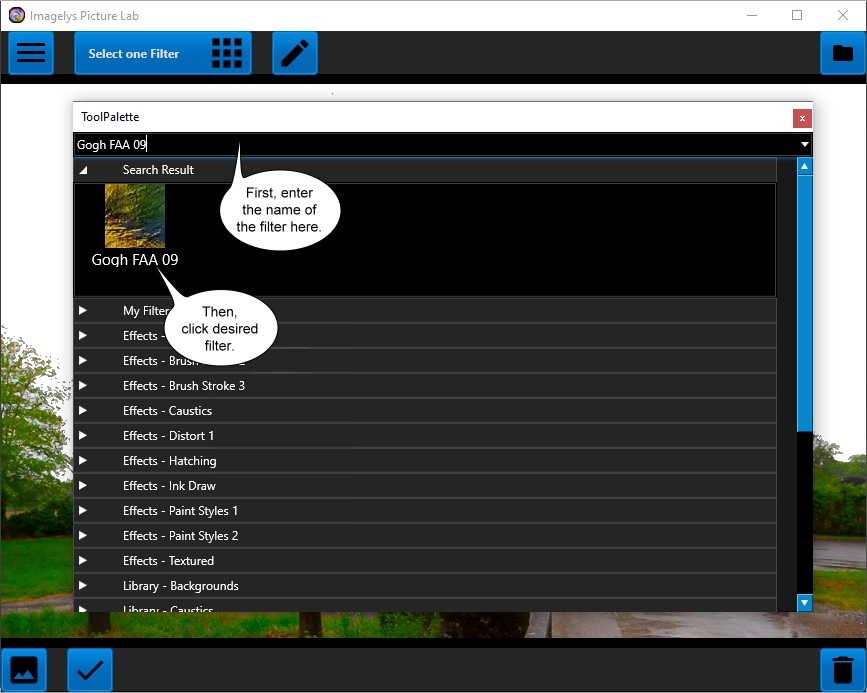Open the filter search dropdown arrow
The height and width of the screenshot is (693, 867).
[805, 144]
